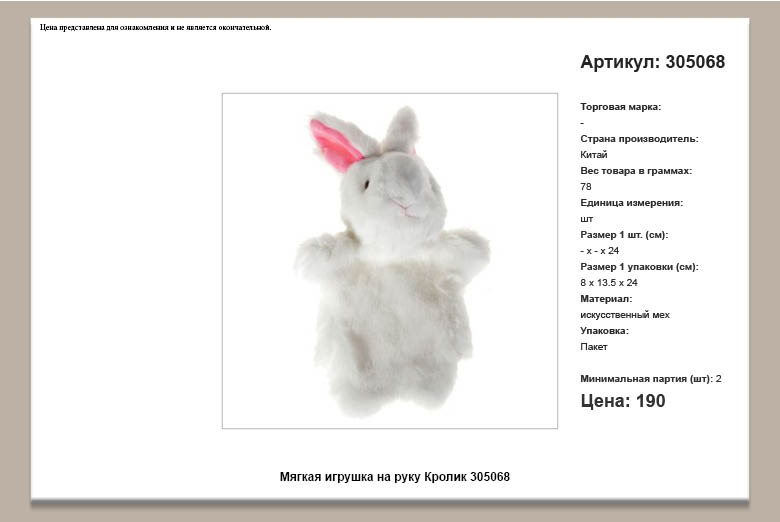Click the package size '8 x 13.5 x 24'

608,283
